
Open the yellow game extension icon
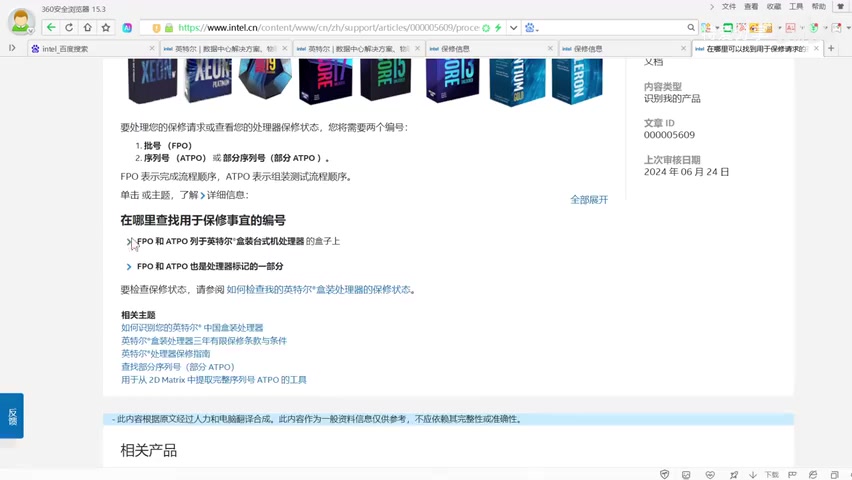tap(754, 28)
